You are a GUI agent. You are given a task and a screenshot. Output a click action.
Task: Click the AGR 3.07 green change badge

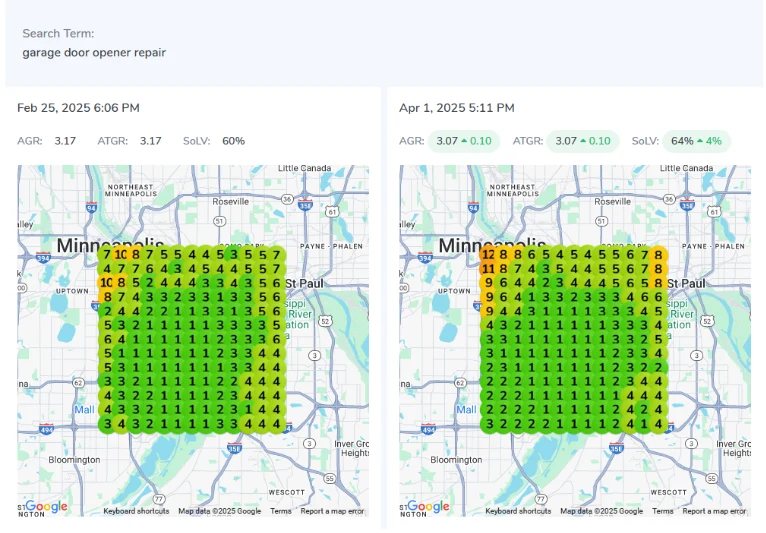point(465,141)
